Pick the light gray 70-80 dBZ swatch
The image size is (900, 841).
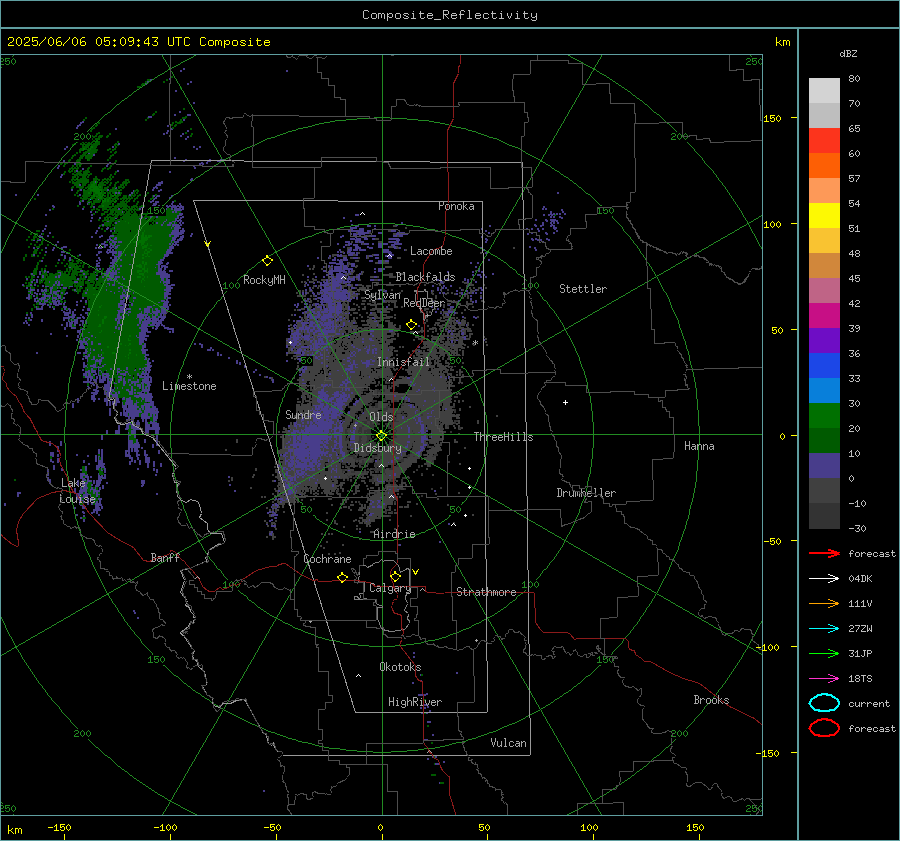pos(824,91)
